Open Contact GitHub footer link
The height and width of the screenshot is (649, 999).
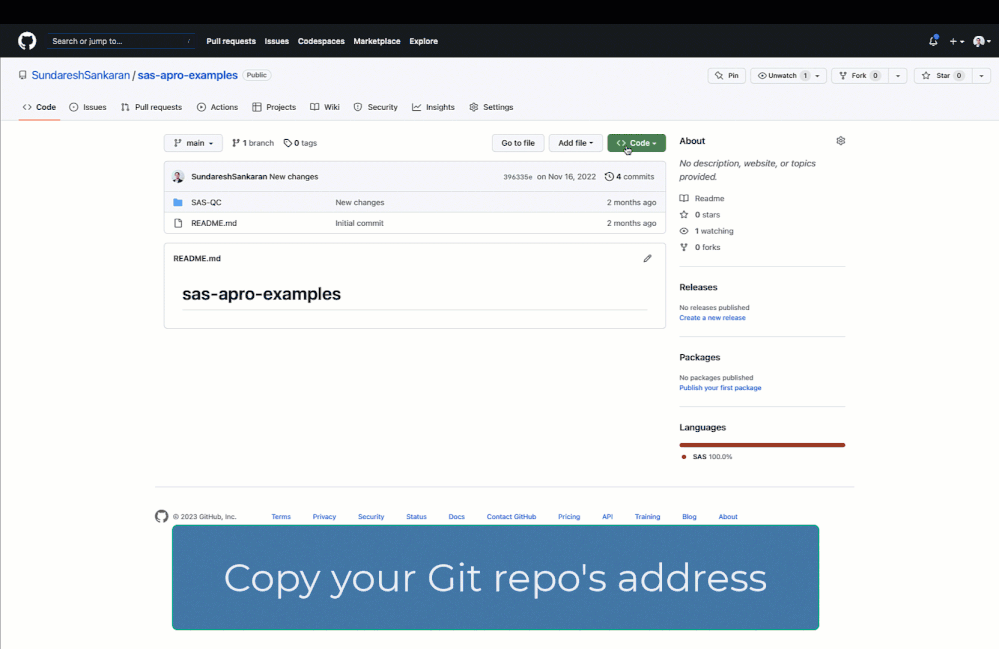click(512, 517)
